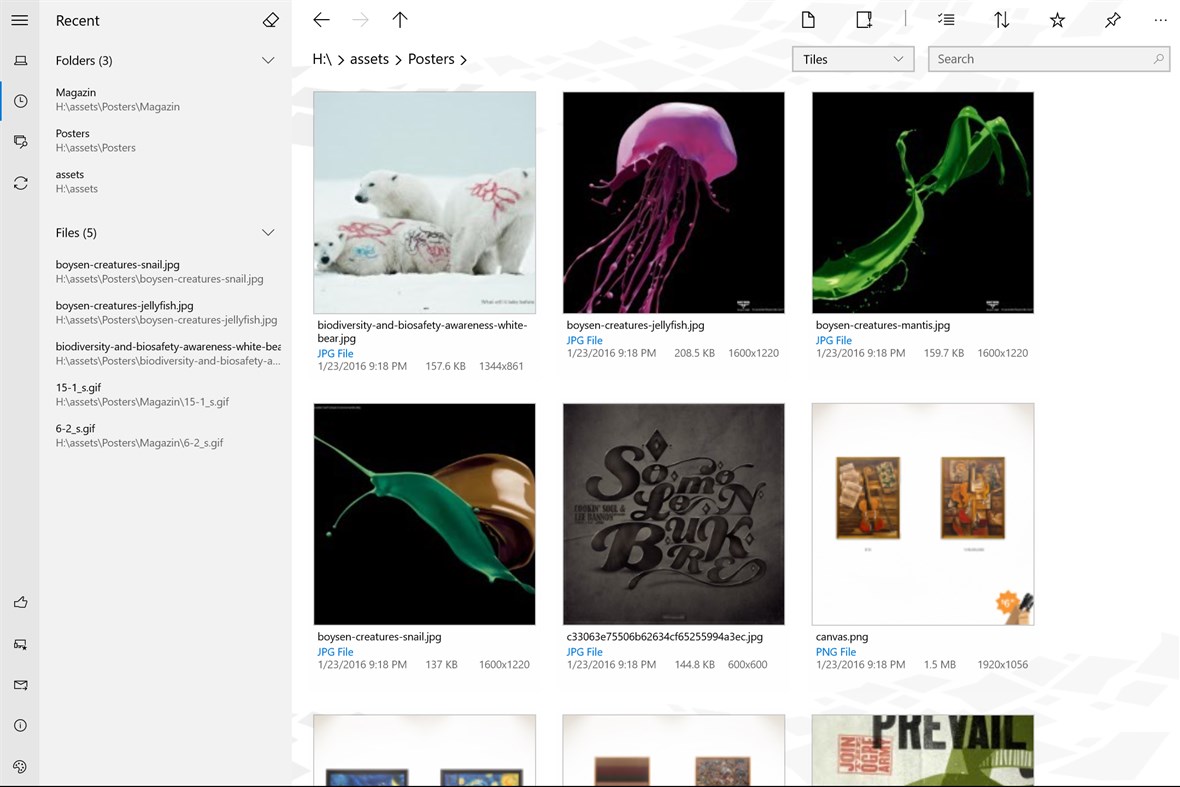Create a new folder using the toolbar icon
The height and width of the screenshot is (787, 1180).
point(862,19)
